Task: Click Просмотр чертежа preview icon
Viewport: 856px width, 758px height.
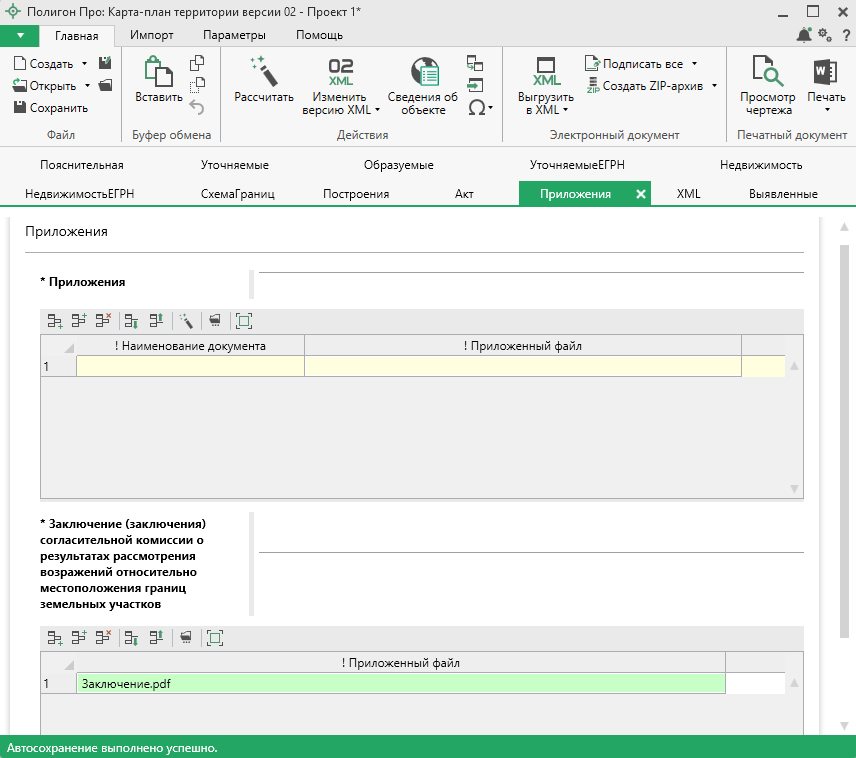Action: click(x=767, y=72)
